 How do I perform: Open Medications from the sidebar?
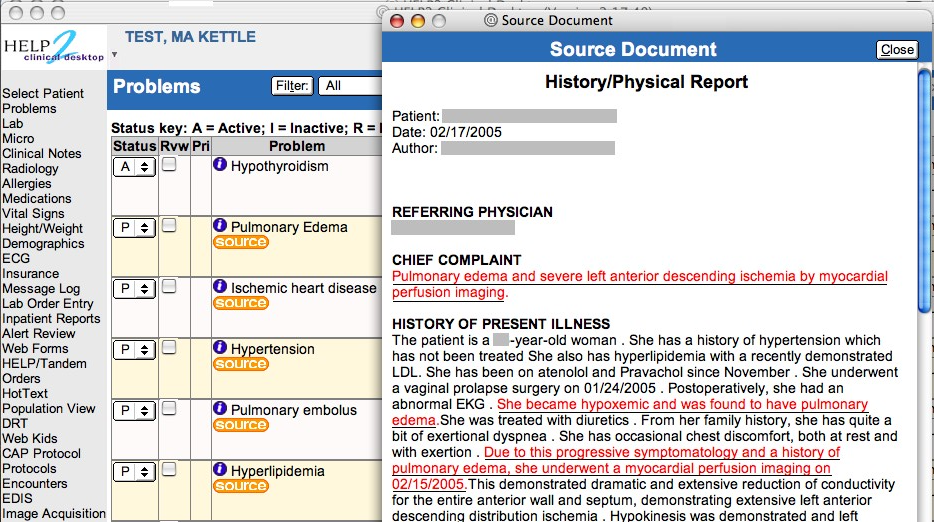click(37, 198)
